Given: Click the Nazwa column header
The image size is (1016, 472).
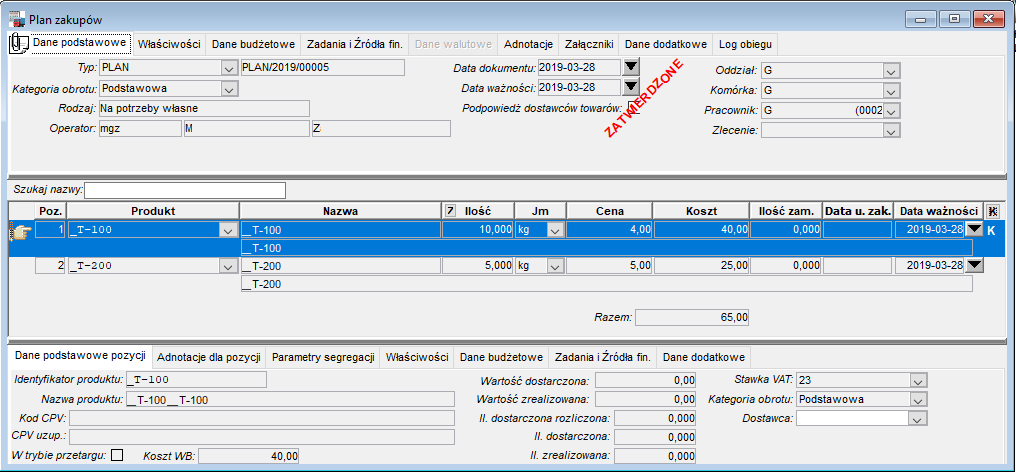Looking at the screenshot, I should click(x=340, y=211).
